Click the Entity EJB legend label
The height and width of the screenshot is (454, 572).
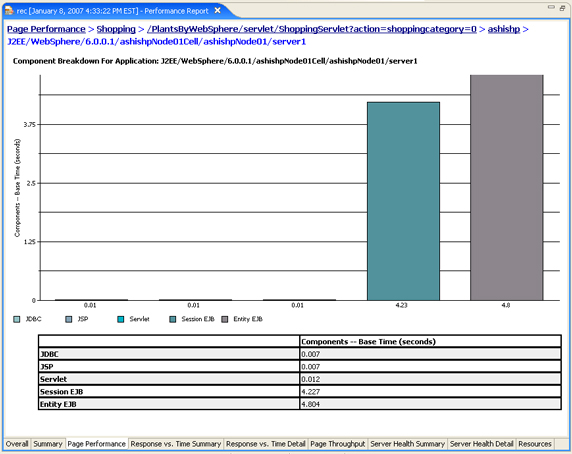248,319
